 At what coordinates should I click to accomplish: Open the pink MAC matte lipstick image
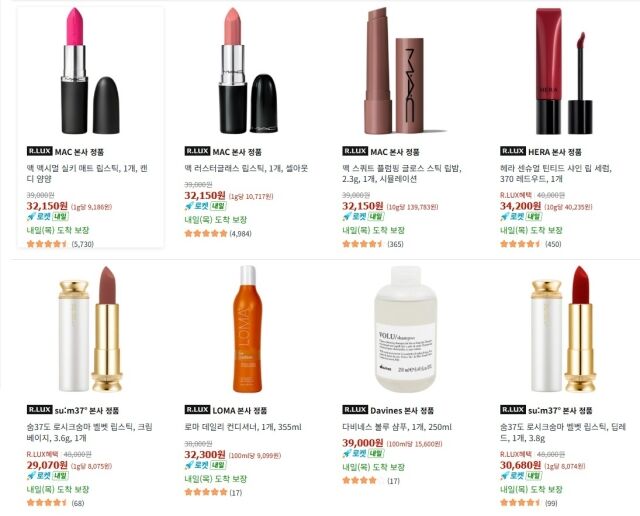click(91, 71)
